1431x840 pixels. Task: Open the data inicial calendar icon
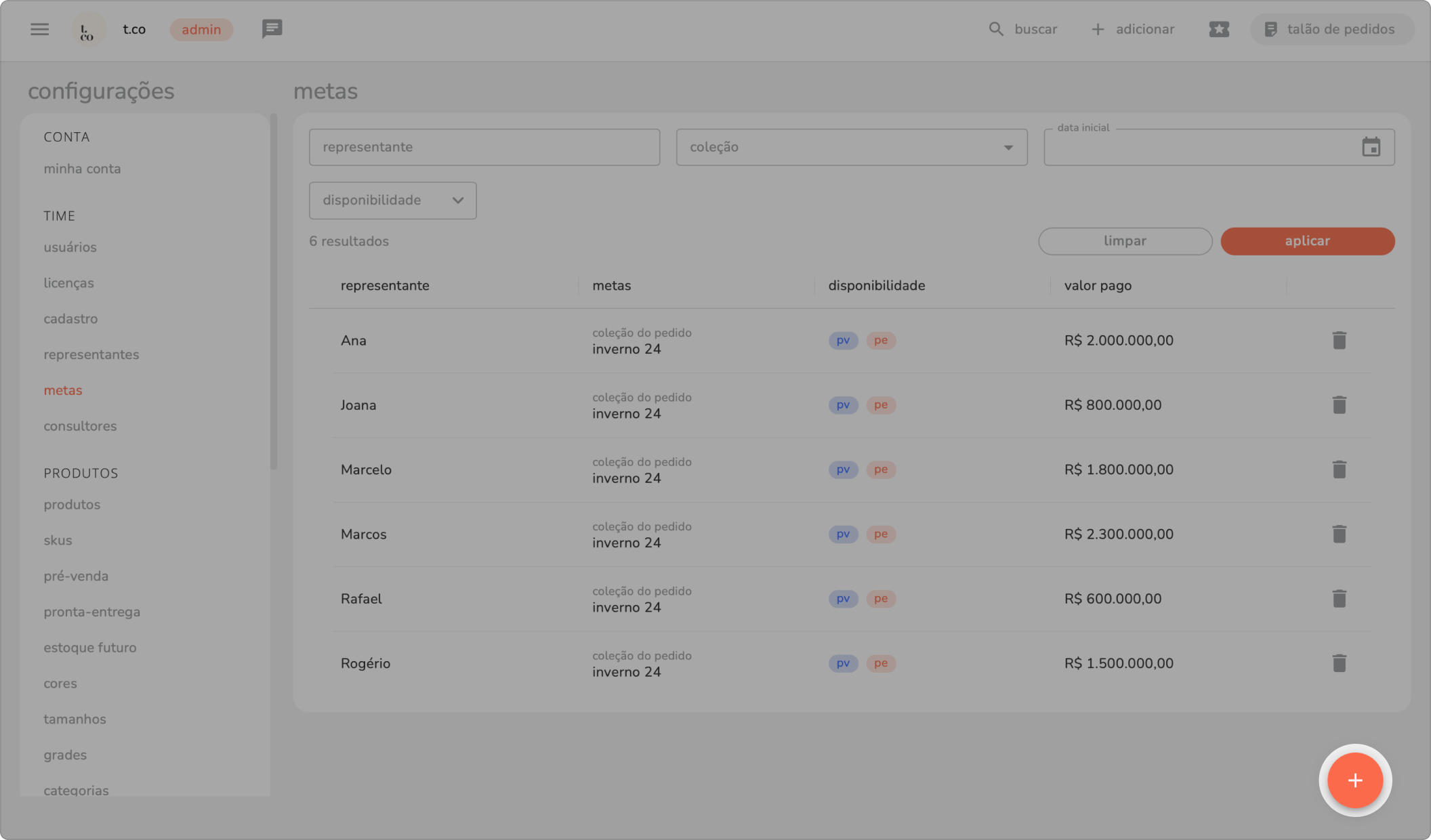1371,147
